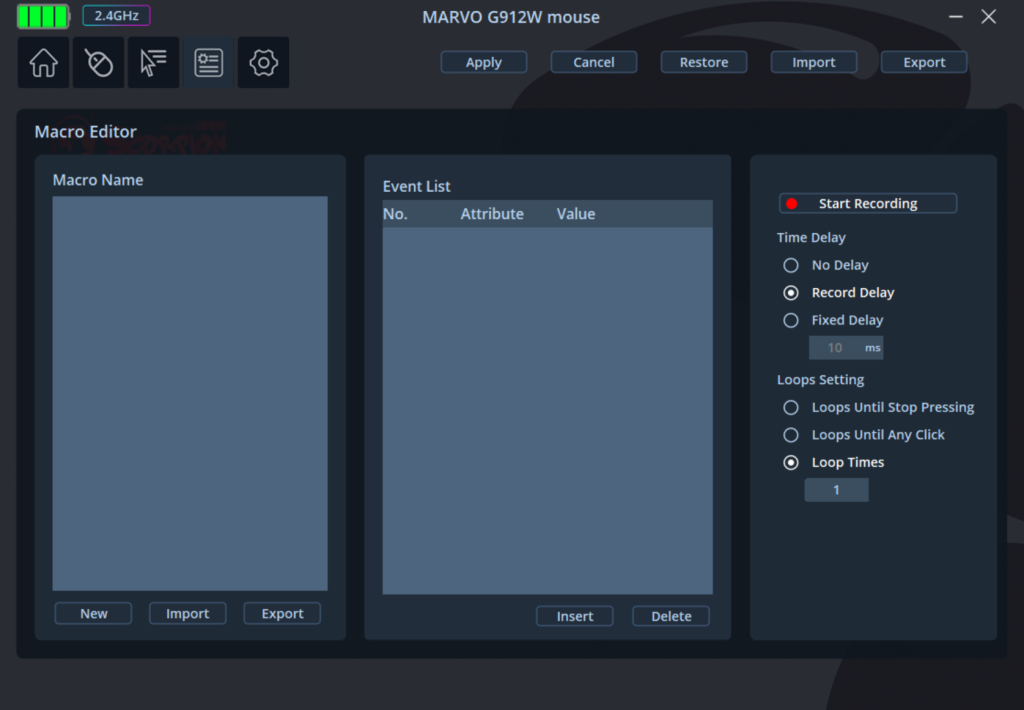Viewport: 1024px width, 710px height.
Task: Click the 2.4GHz connection badge
Action: click(x=116, y=16)
